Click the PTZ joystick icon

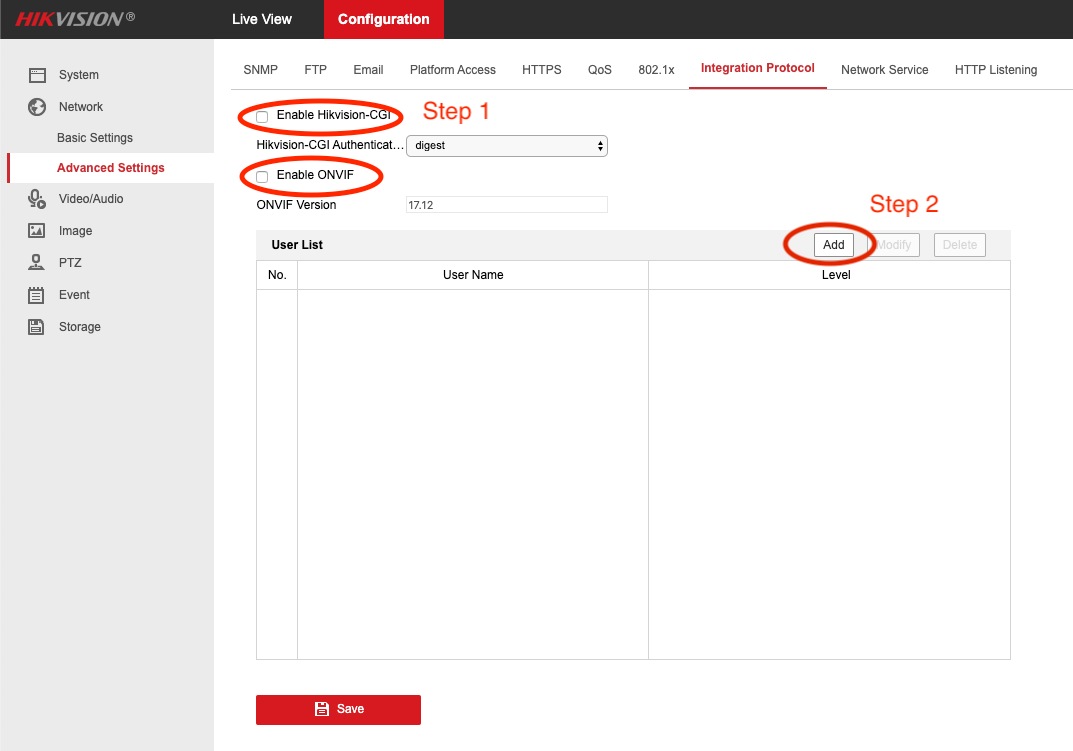point(37,263)
